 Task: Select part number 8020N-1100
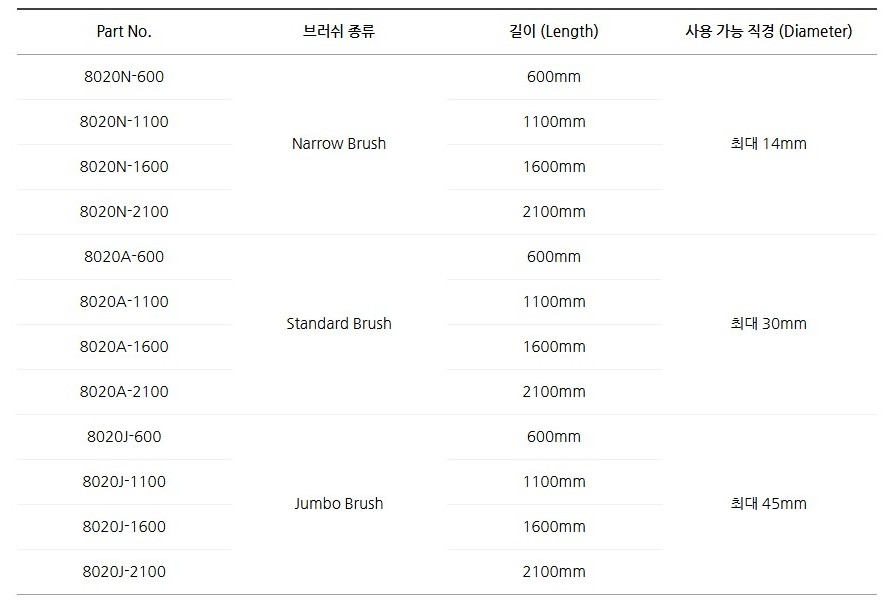(124, 122)
